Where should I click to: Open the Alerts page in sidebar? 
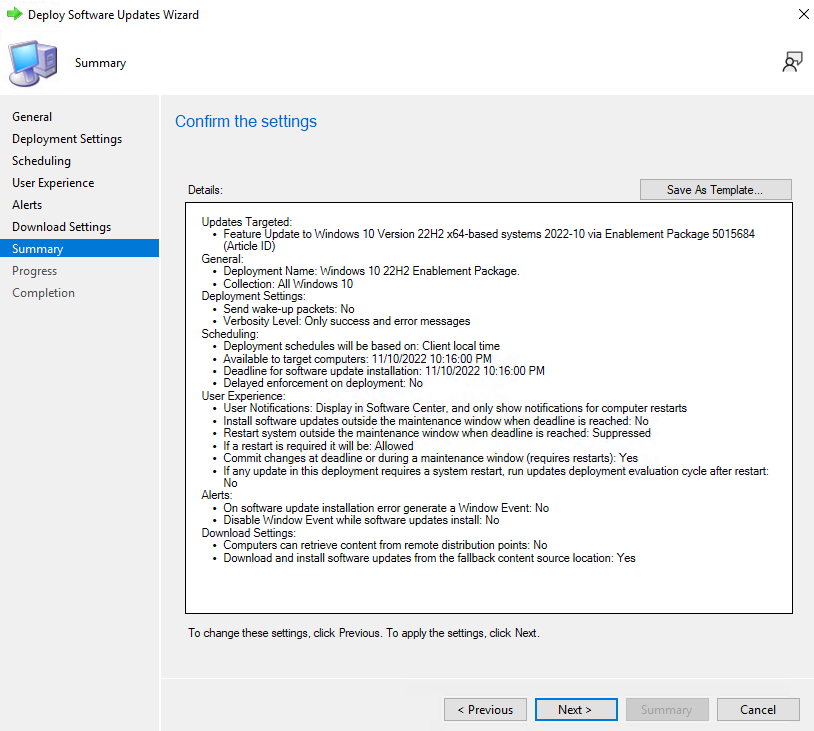tap(27, 205)
